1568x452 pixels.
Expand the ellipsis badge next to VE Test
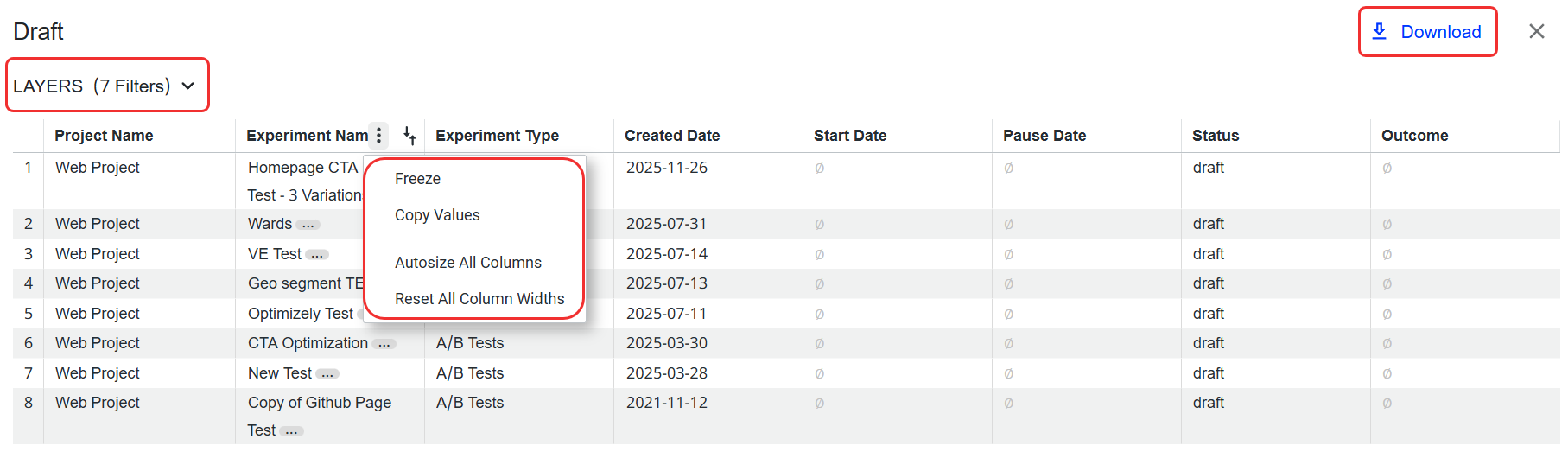[317, 255]
